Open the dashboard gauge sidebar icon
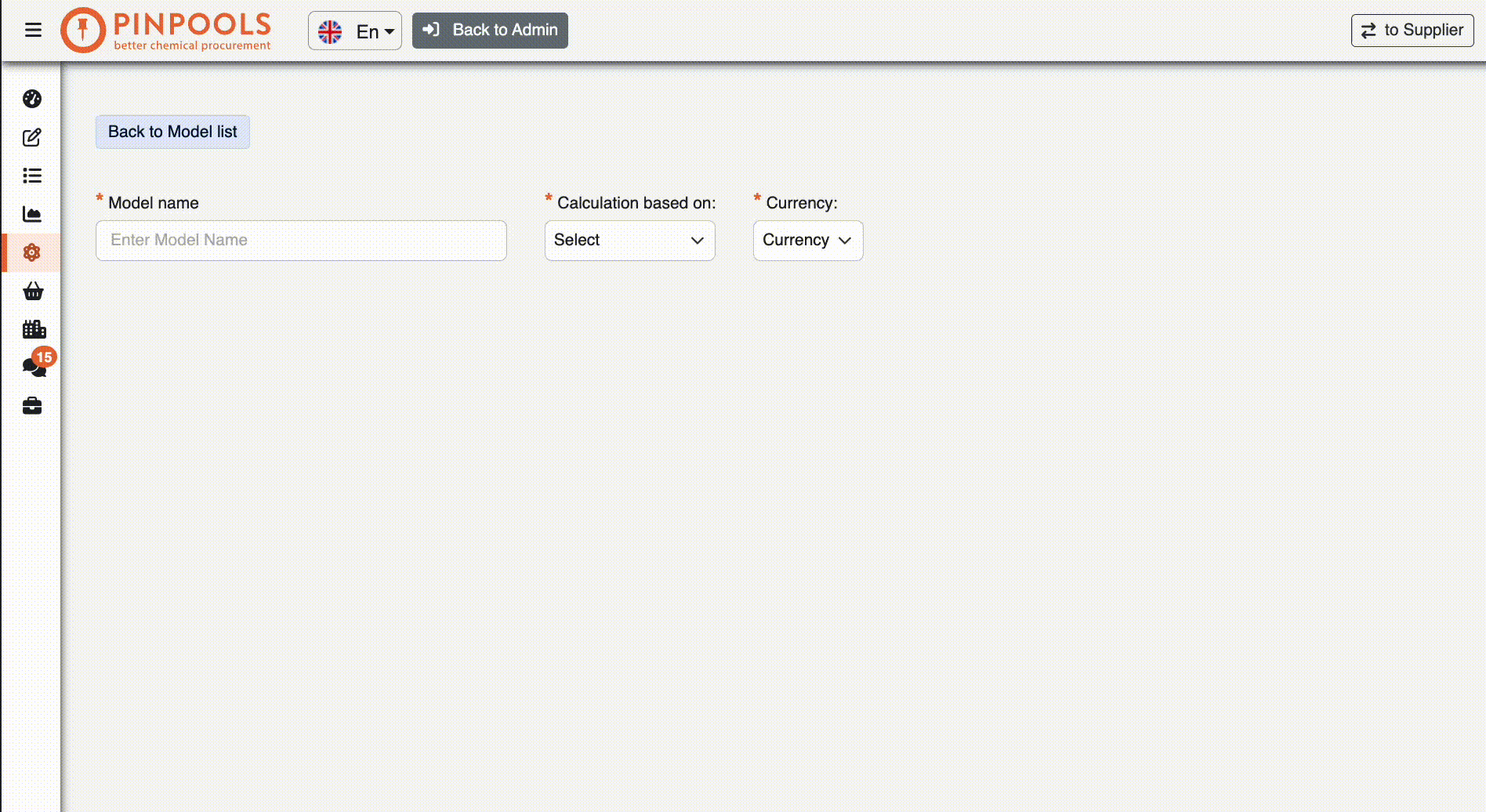This screenshot has height=812, width=1486. [x=32, y=99]
